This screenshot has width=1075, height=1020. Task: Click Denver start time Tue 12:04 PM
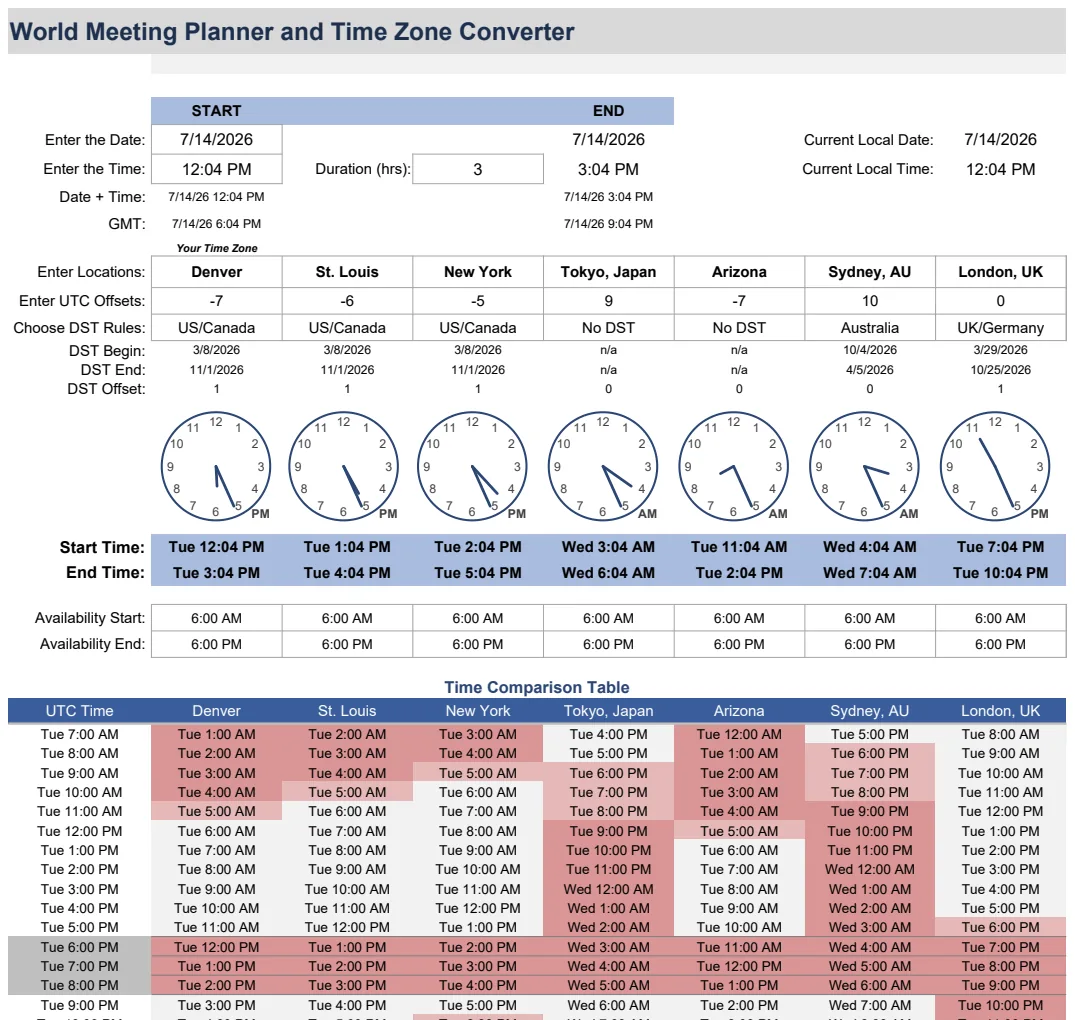click(x=217, y=547)
